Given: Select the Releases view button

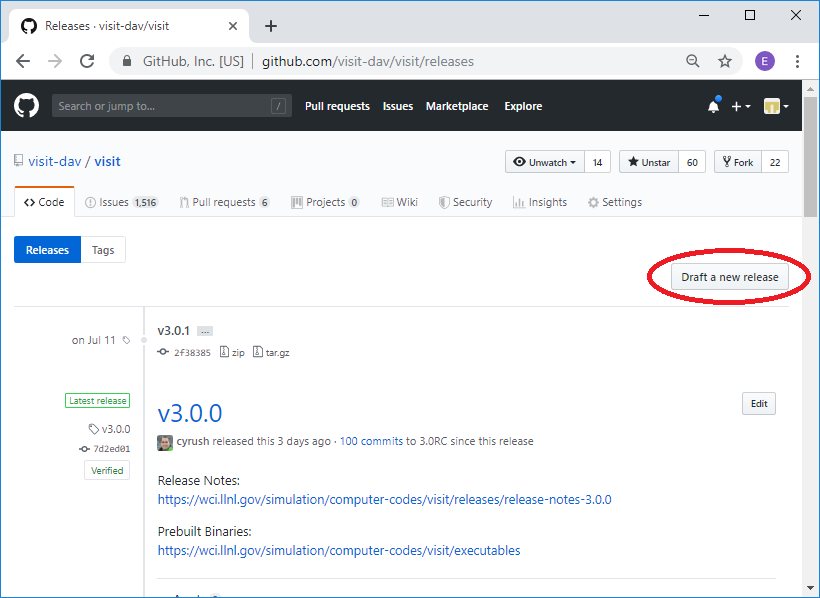Looking at the screenshot, I should tap(48, 250).
